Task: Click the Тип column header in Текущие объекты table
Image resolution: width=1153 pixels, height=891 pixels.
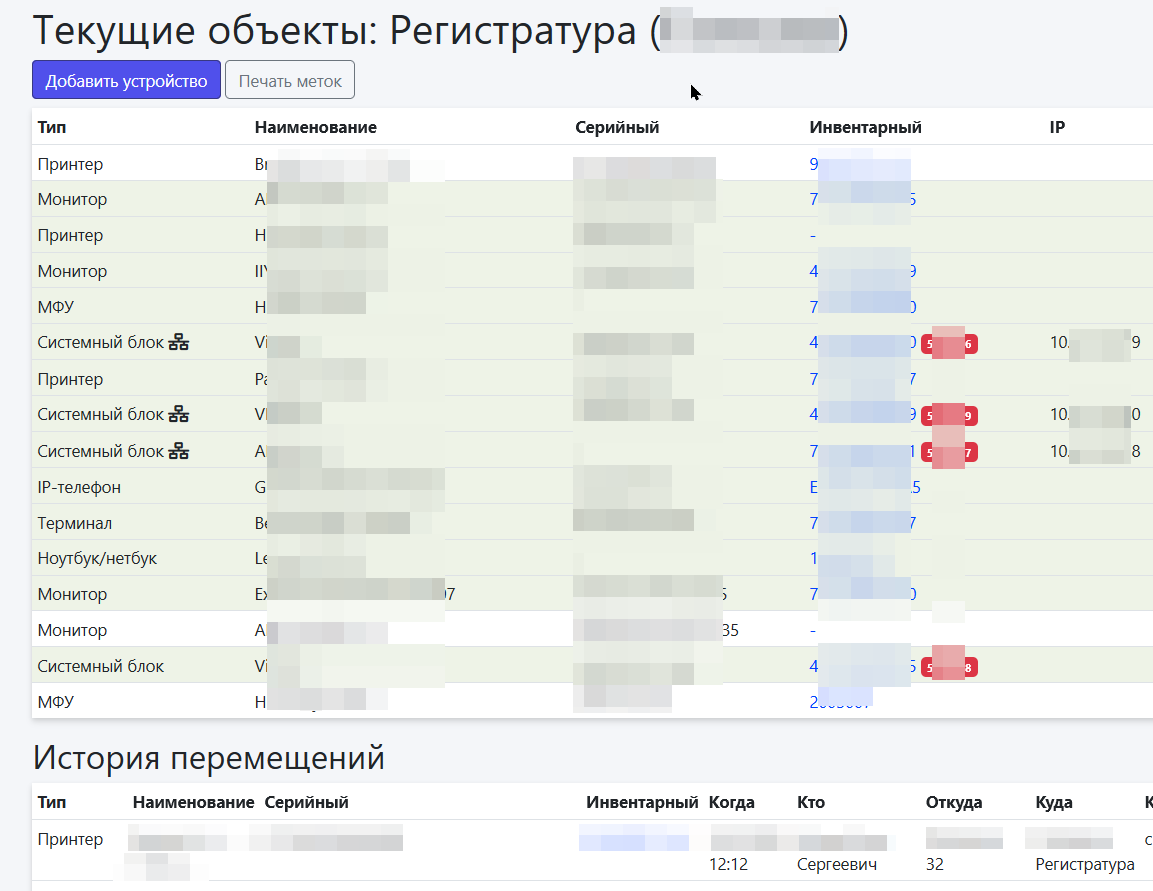Action: pos(52,127)
